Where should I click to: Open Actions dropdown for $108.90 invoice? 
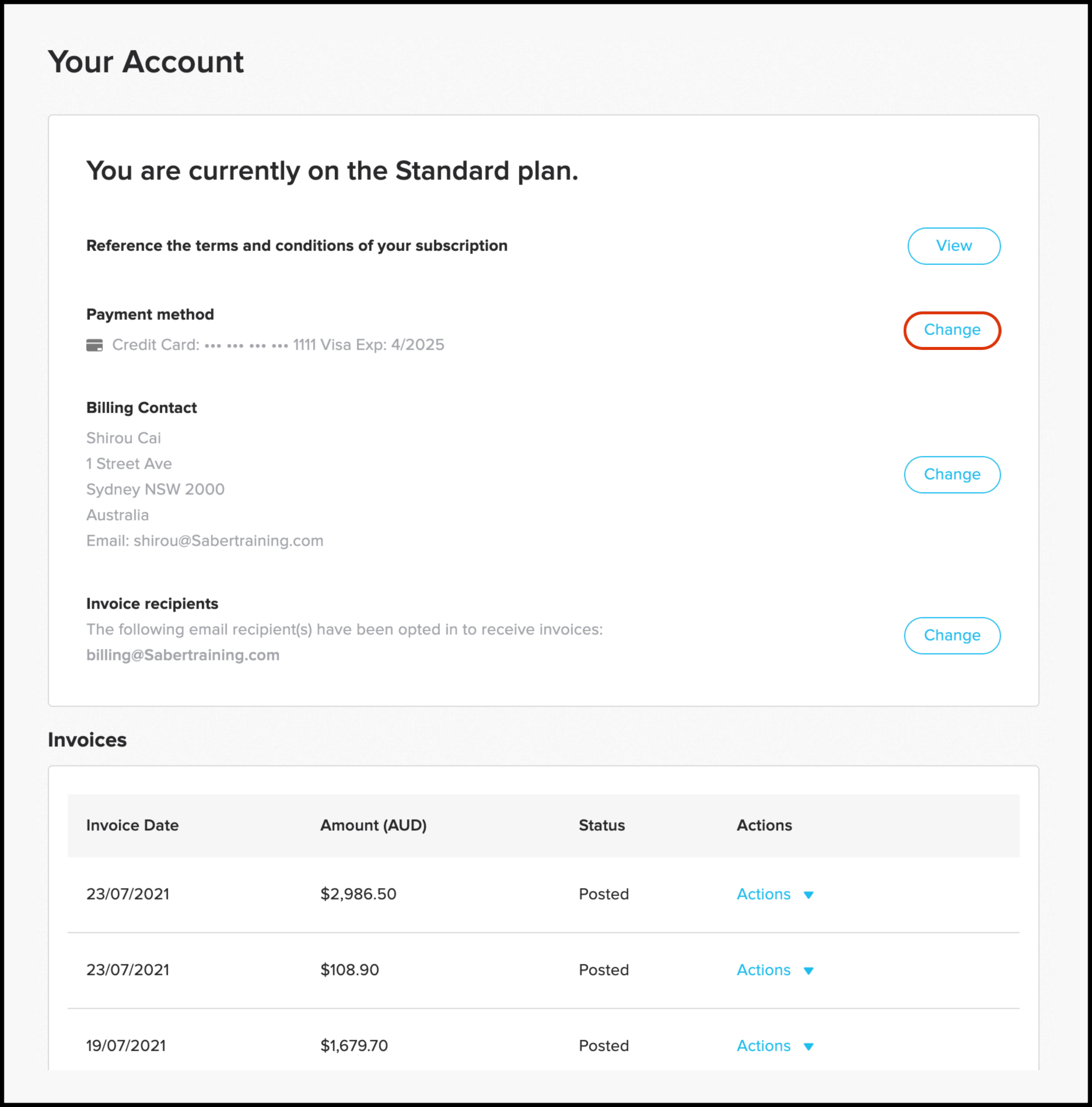coord(764,971)
